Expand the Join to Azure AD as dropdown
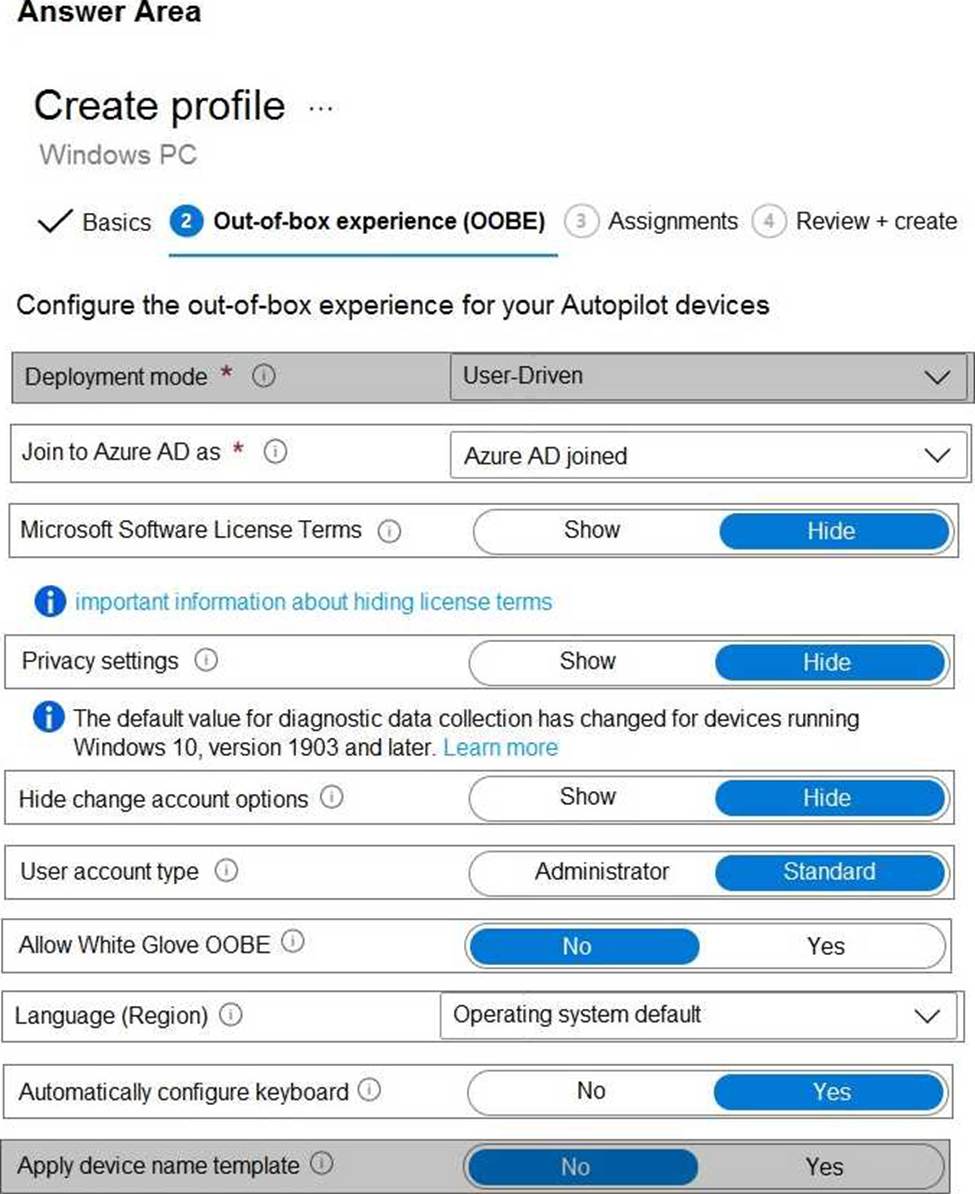 [709, 456]
